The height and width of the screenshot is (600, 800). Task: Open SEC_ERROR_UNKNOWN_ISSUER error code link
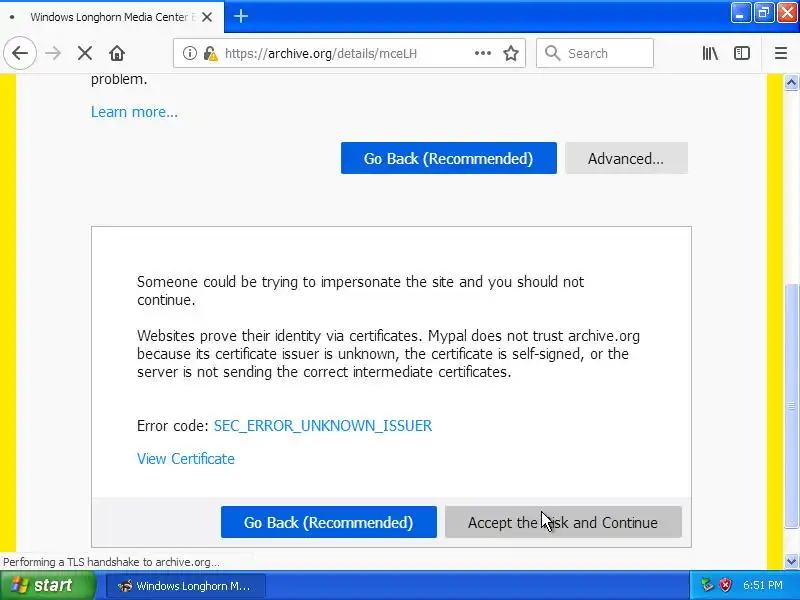point(322,426)
